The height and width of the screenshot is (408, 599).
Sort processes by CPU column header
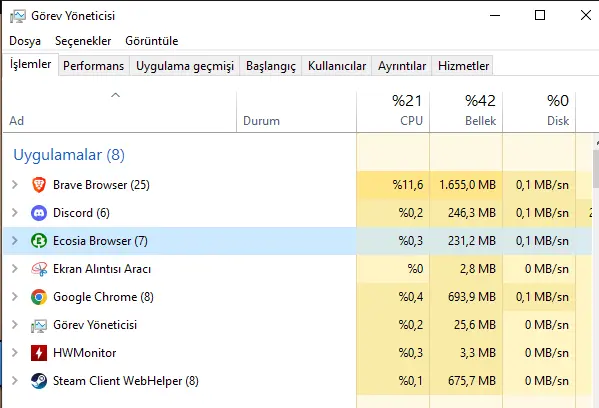tap(393, 111)
